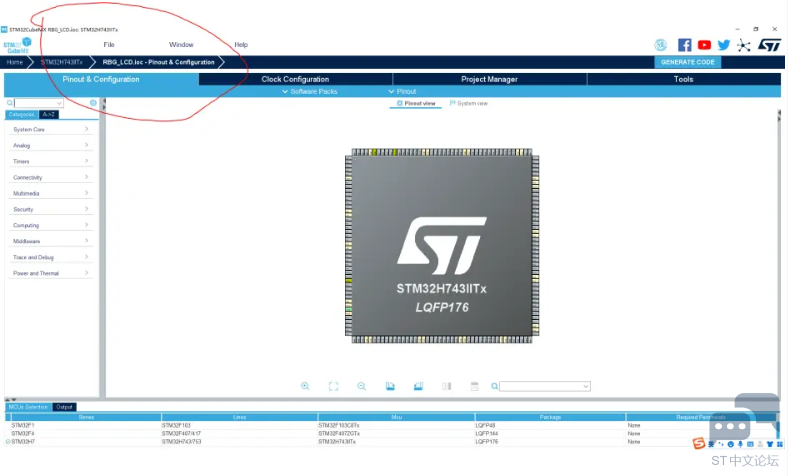Click the zoom out magnifier icon

(361, 386)
